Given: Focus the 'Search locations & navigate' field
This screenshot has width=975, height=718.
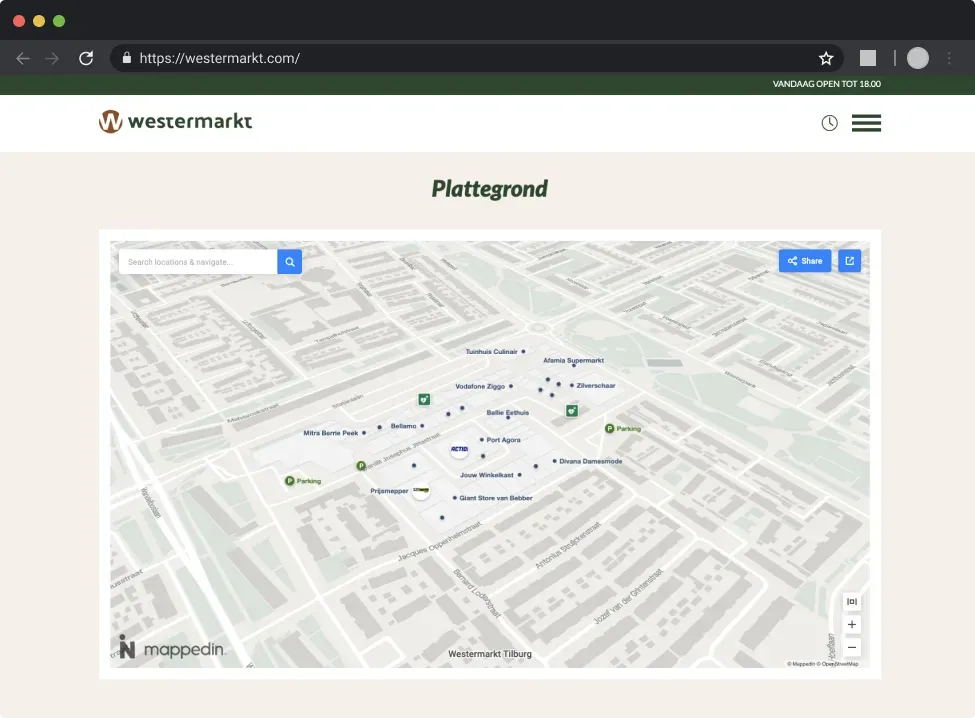Looking at the screenshot, I should 198,262.
